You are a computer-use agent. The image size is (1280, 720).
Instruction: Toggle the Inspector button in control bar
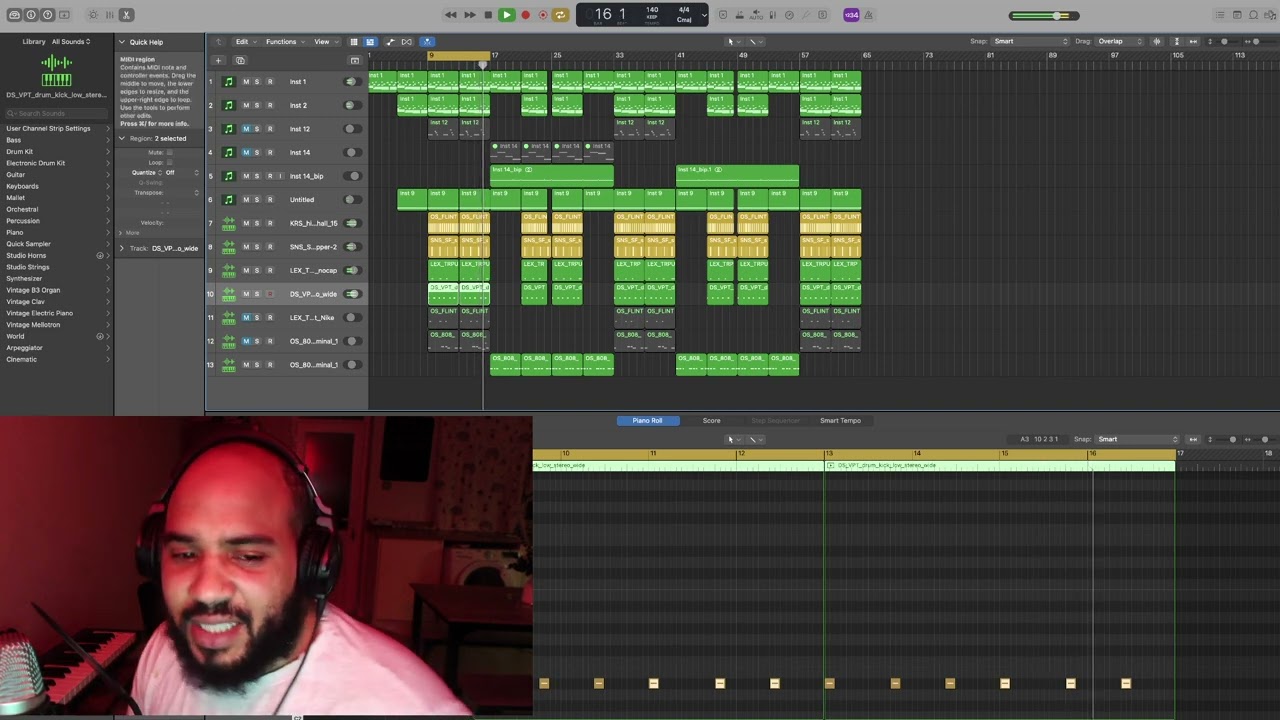pos(31,15)
